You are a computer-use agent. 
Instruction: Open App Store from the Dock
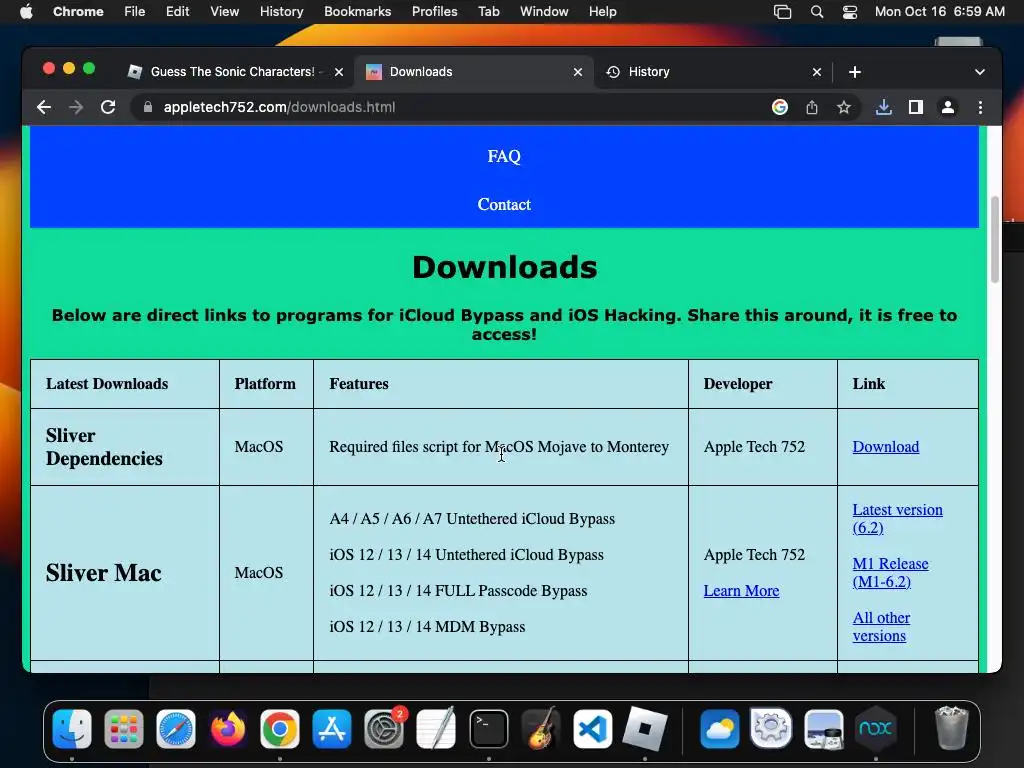click(332, 728)
